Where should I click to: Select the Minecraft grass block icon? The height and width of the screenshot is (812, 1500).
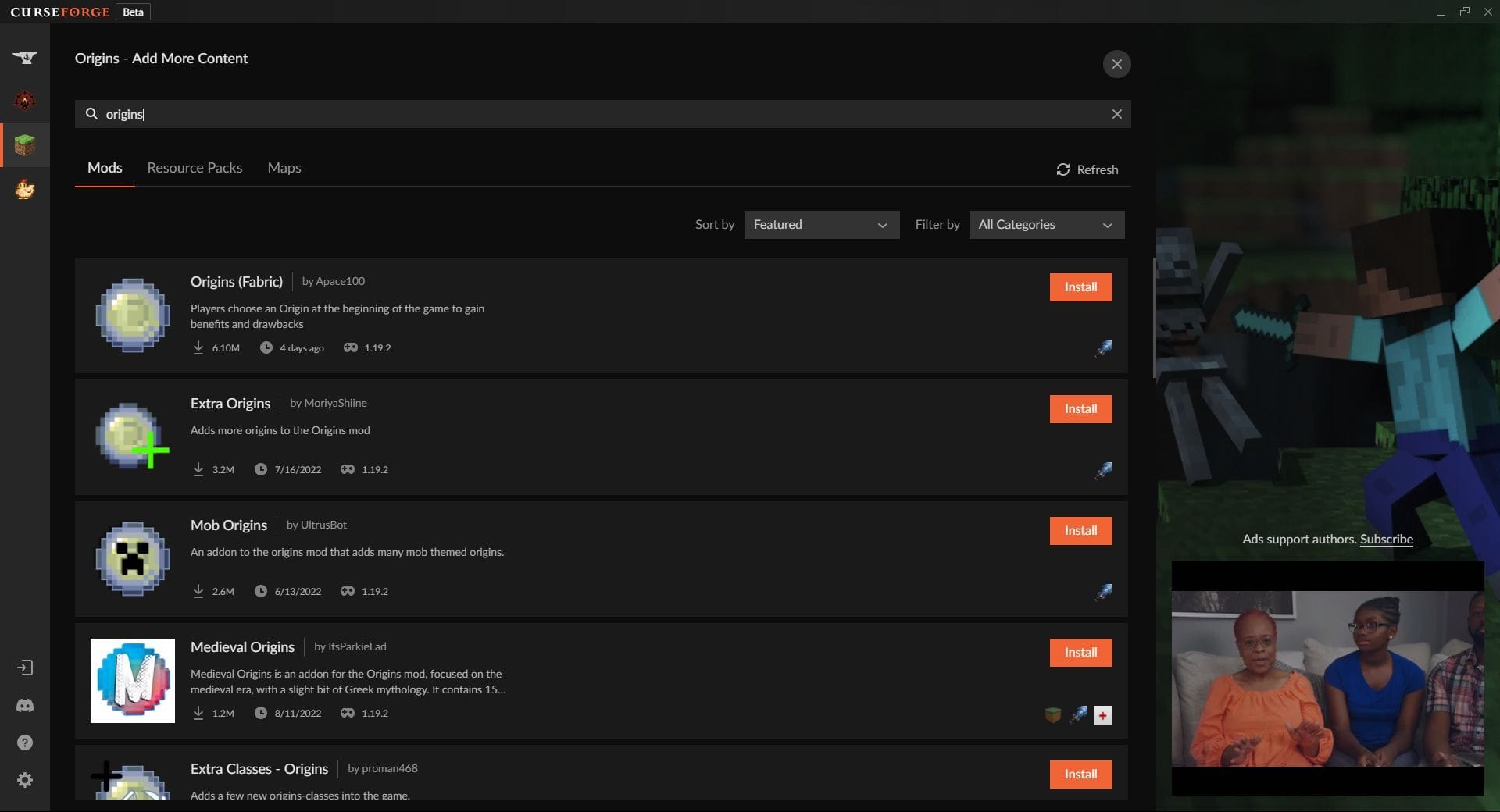[x=25, y=145]
